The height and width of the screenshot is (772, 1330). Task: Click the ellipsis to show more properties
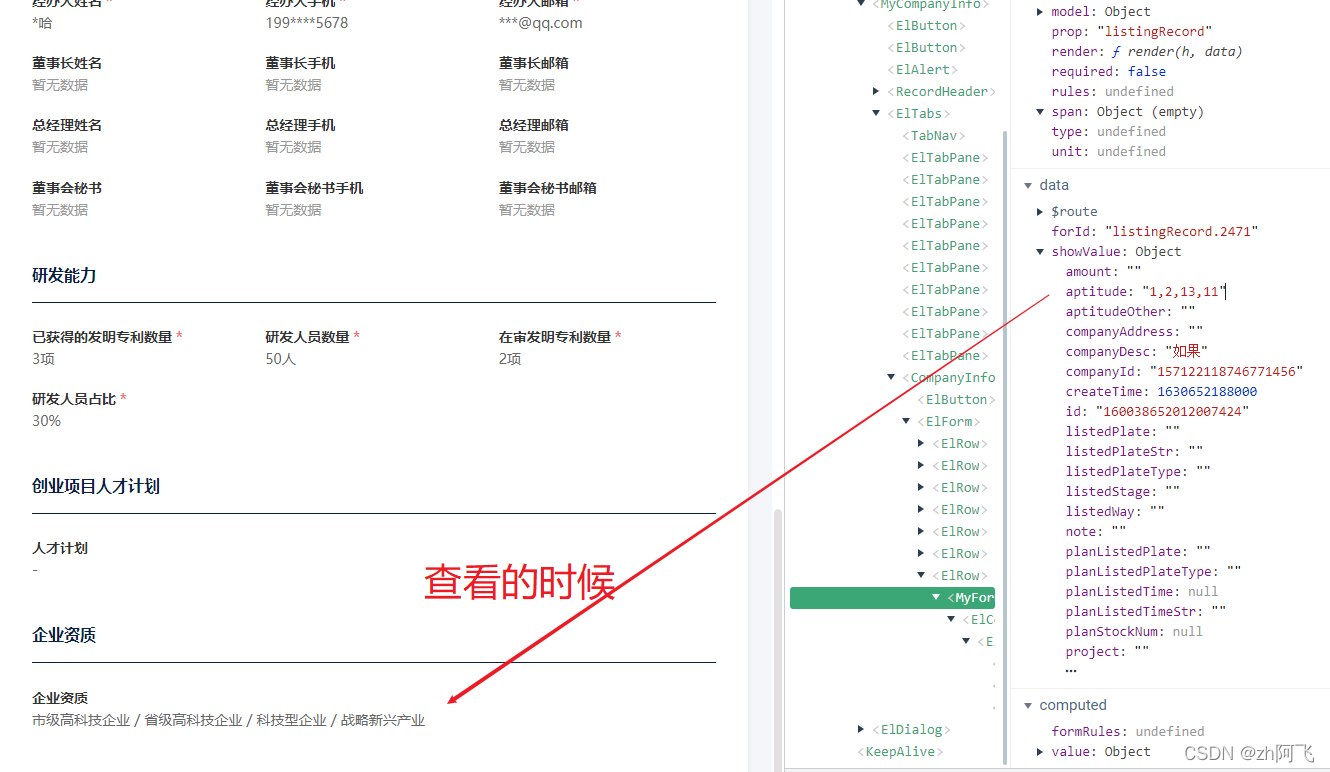click(x=1071, y=671)
